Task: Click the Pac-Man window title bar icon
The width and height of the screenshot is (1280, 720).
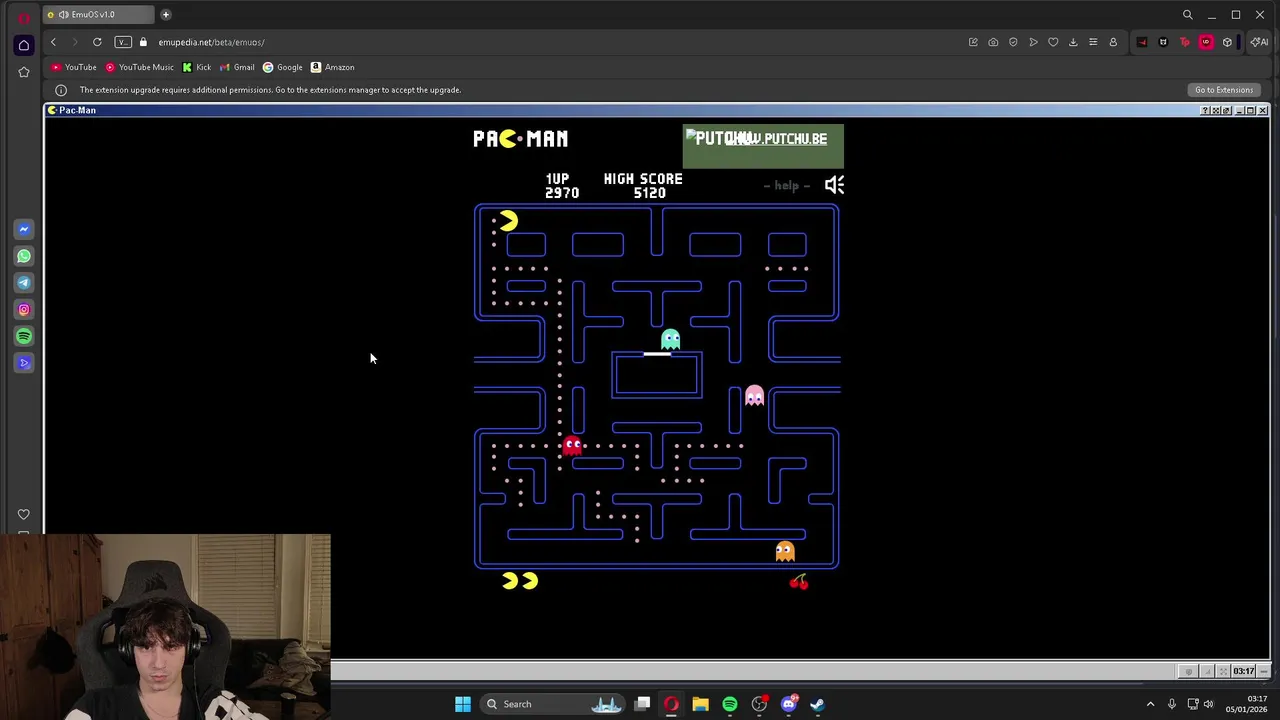Action: 52,110
